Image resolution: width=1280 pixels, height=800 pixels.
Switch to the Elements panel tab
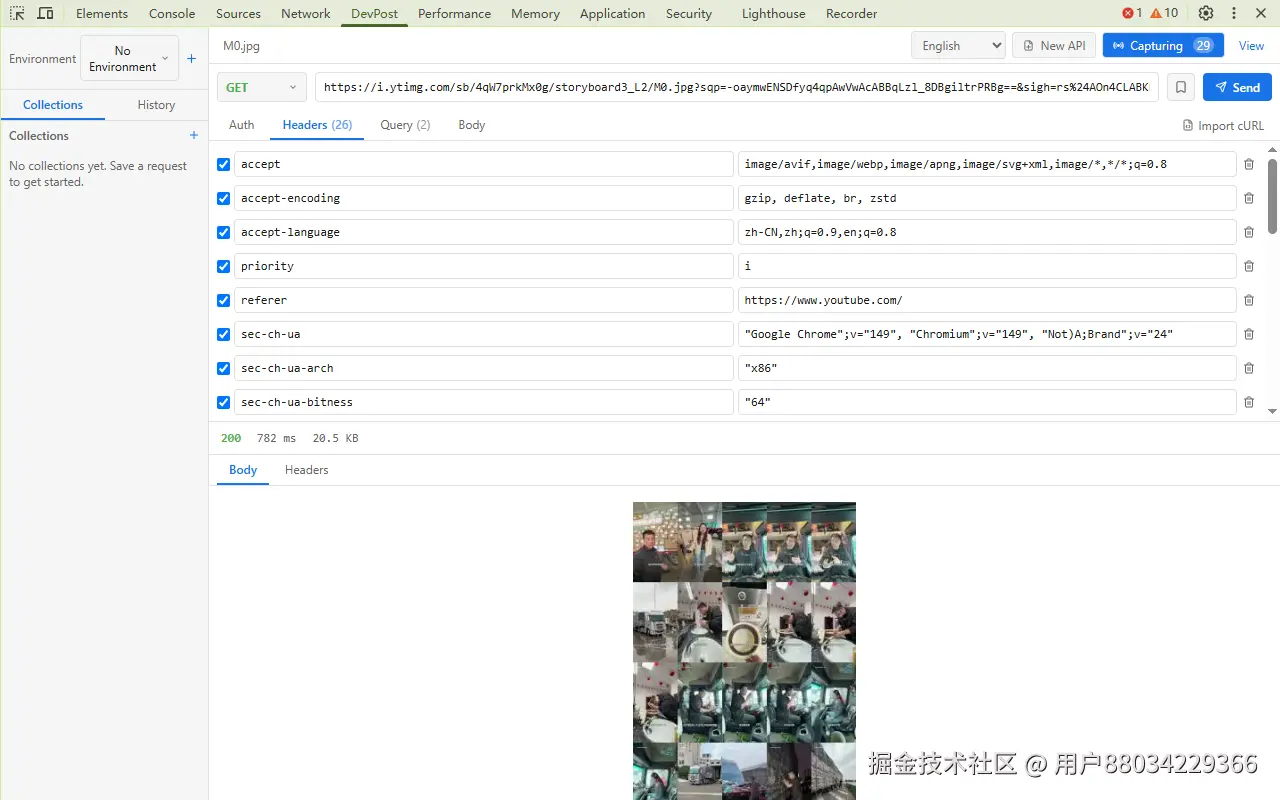point(102,13)
